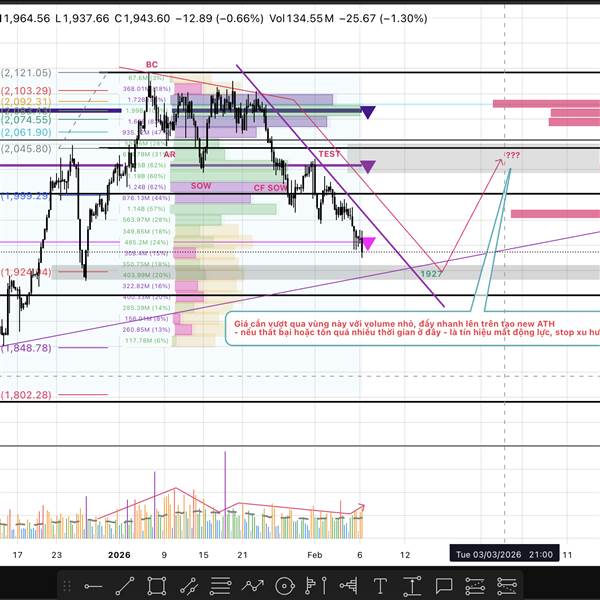The width and height of the screenshot is (600, 600).
Task: Select the trend line tool
Action: tap(125, 586)
